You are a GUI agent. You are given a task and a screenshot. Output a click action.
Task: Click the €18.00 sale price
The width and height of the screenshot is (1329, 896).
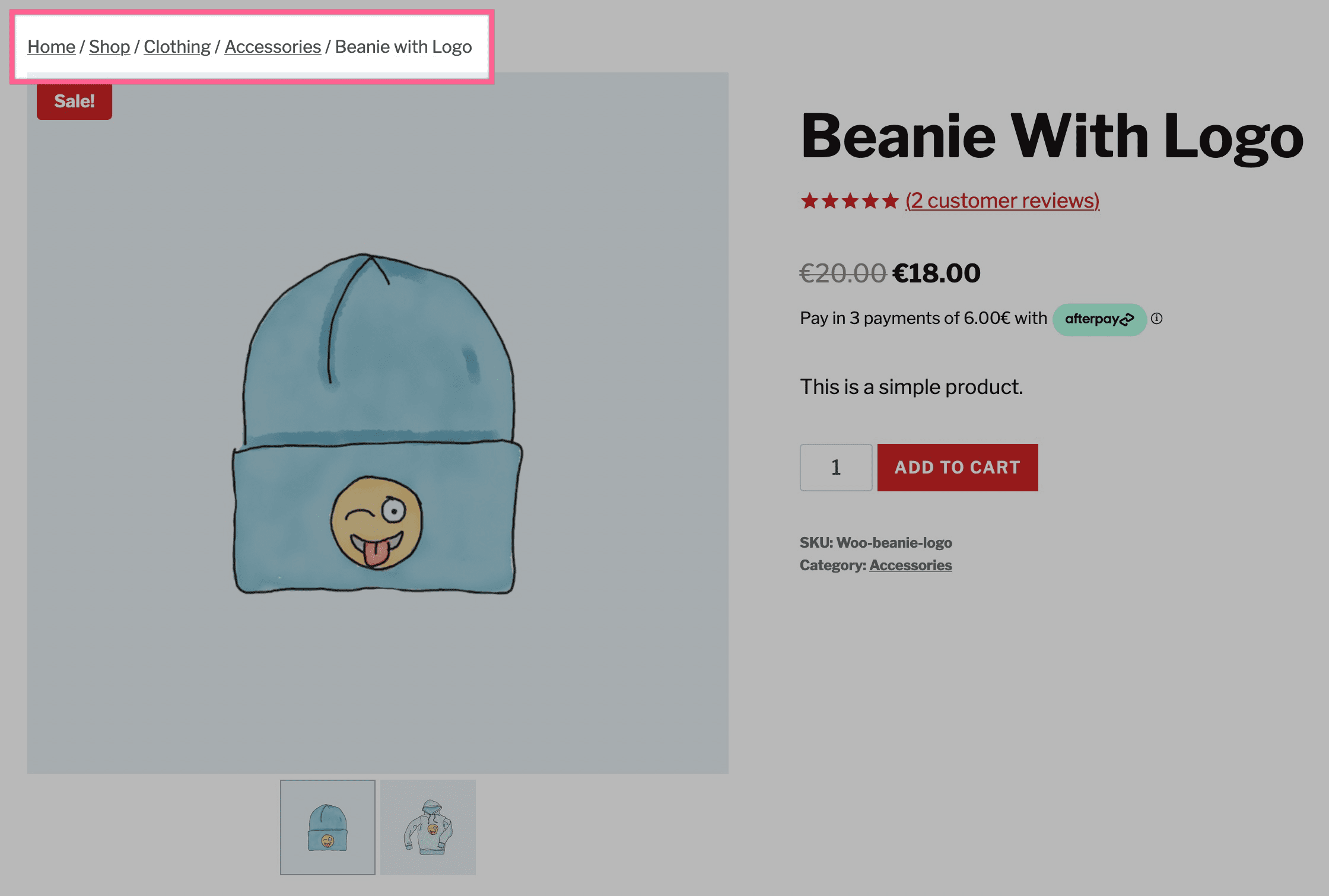coord(936,274)
